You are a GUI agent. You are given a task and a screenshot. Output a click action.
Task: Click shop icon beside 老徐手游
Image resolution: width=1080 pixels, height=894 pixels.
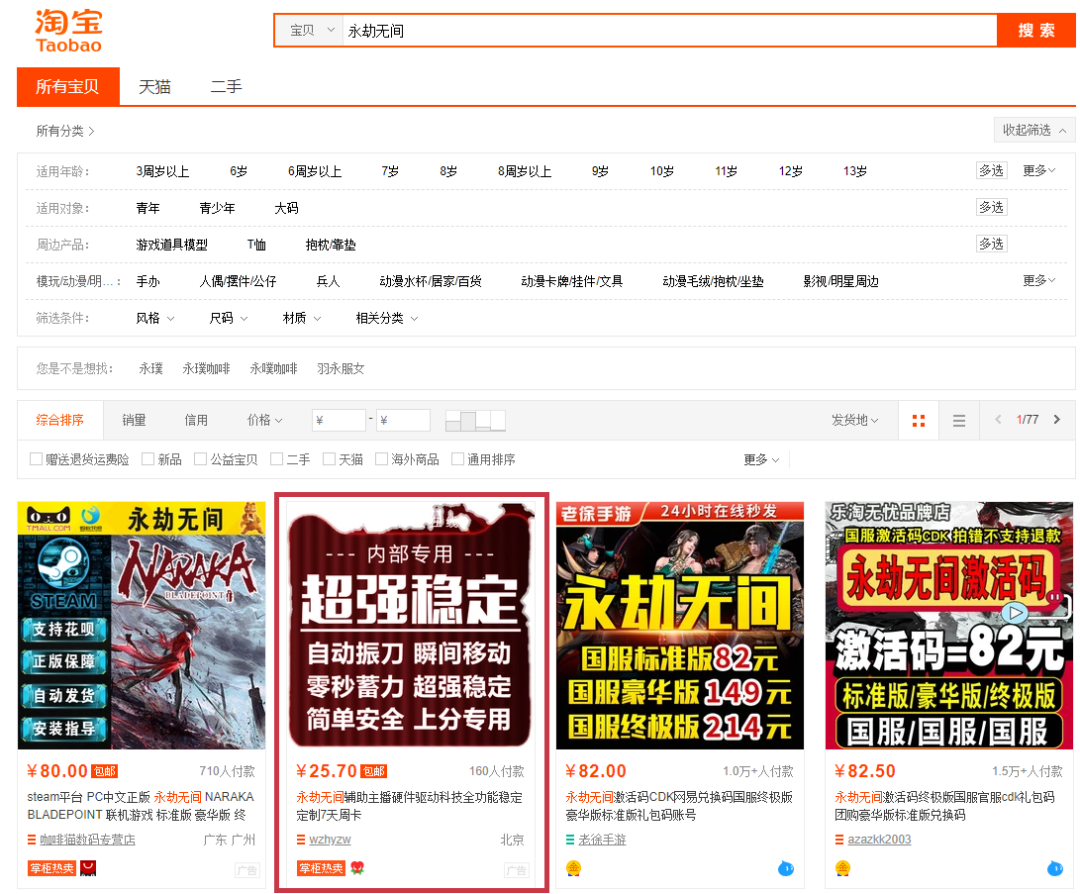point(570,840)
